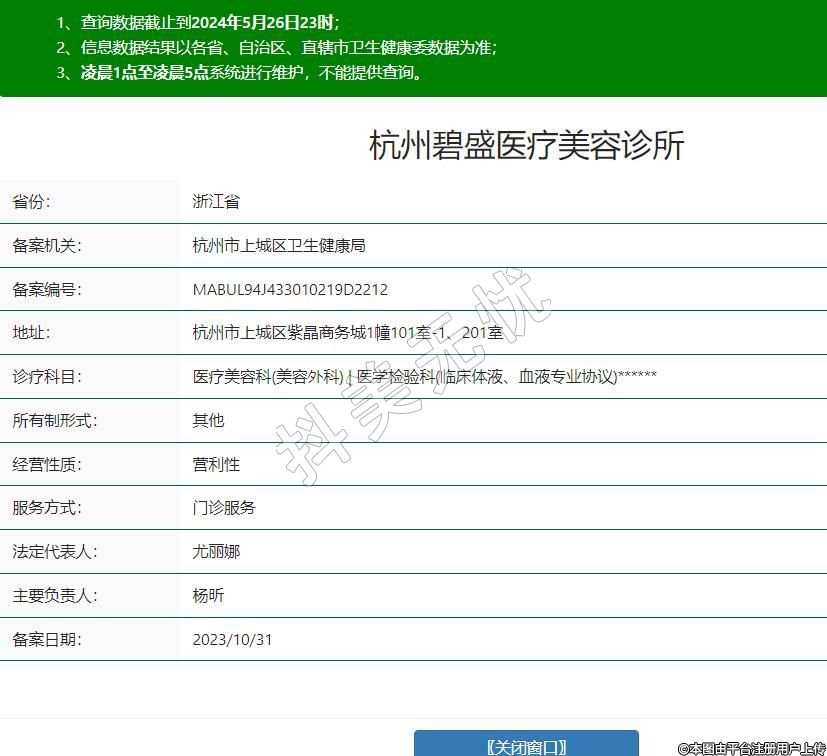Viewport: 827px width, 756px height.
Task: Click the 备案日期 row label
Action: pos(47,640)
